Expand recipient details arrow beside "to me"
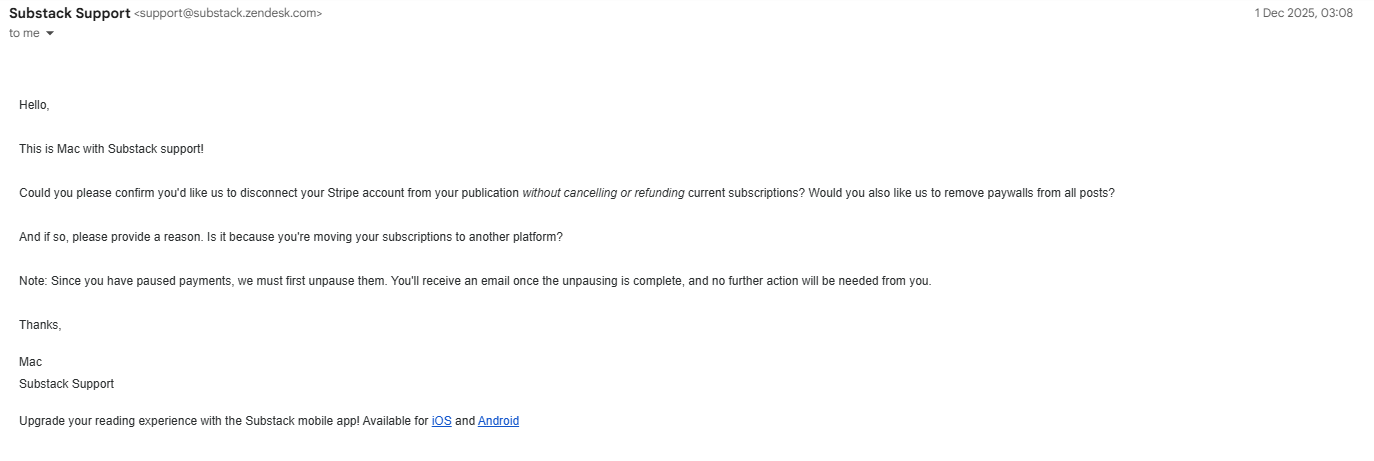The image size is (1374, 461). pos(50,34)
